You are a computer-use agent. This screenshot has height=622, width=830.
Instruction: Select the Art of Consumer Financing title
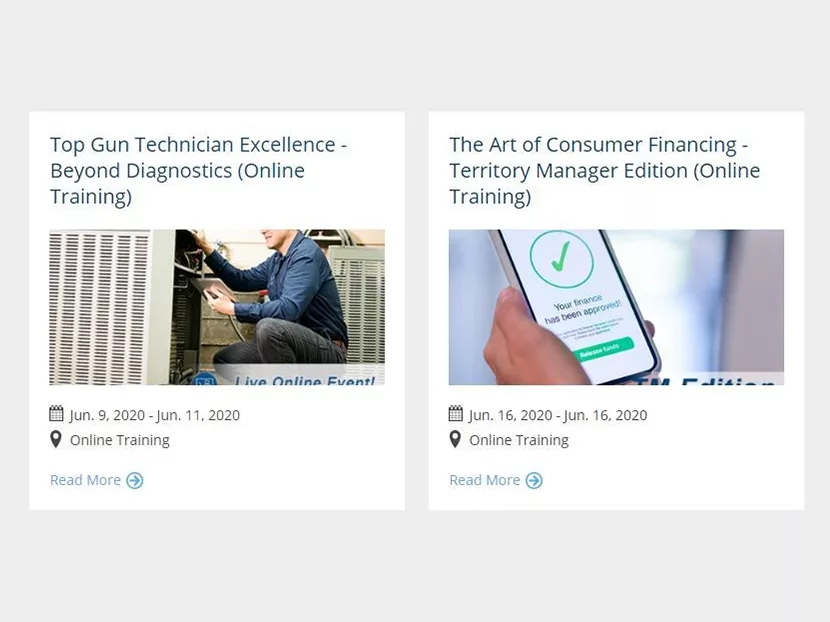(604, 170)
